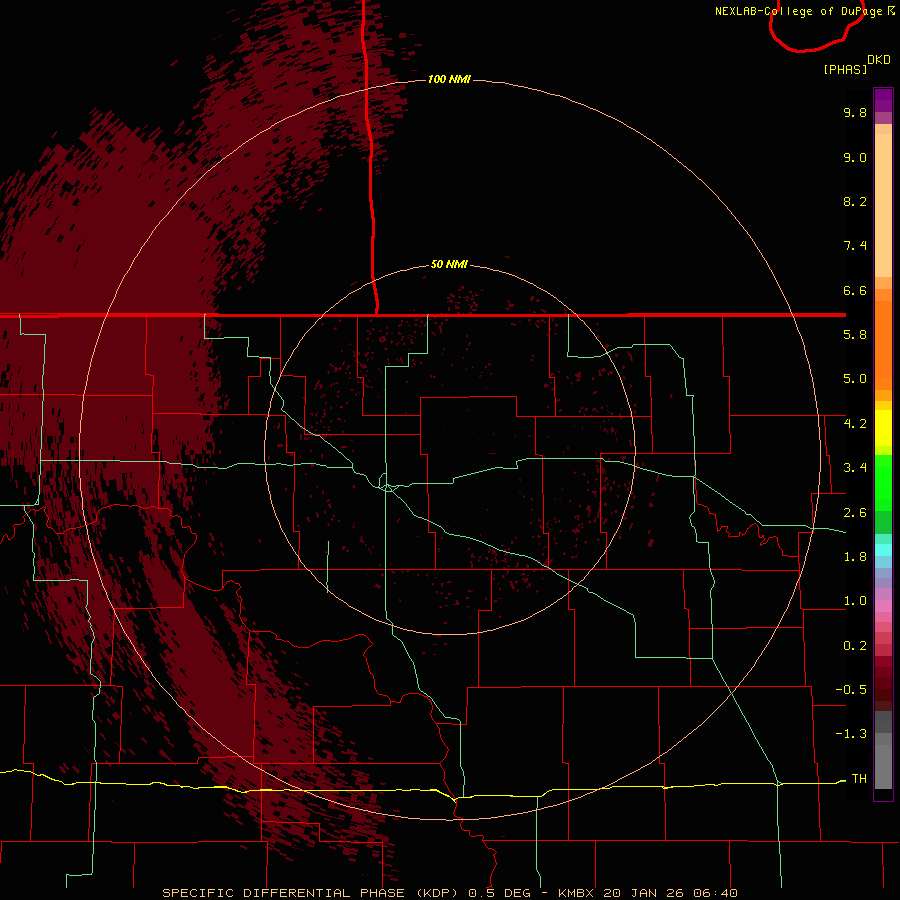Click the gray bottom color bar segment
The width and height of the screenshot is (900, 900).
pos(883,766)
